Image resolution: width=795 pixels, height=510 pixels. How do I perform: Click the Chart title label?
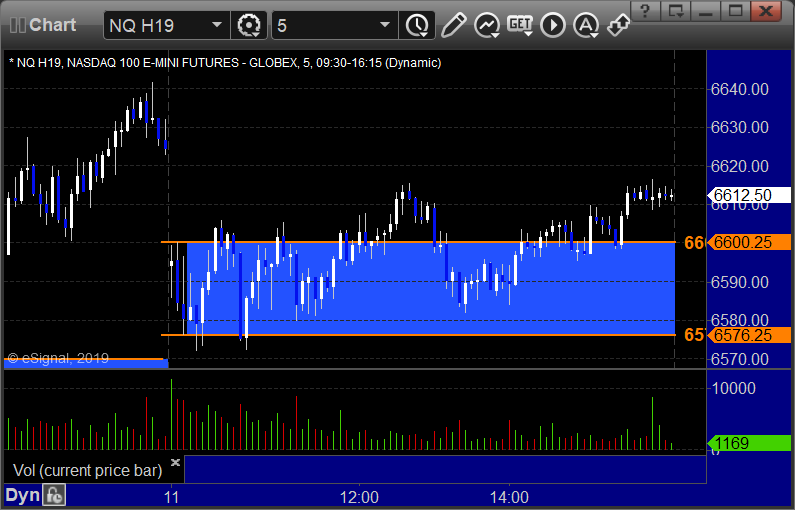click(52, 25)
